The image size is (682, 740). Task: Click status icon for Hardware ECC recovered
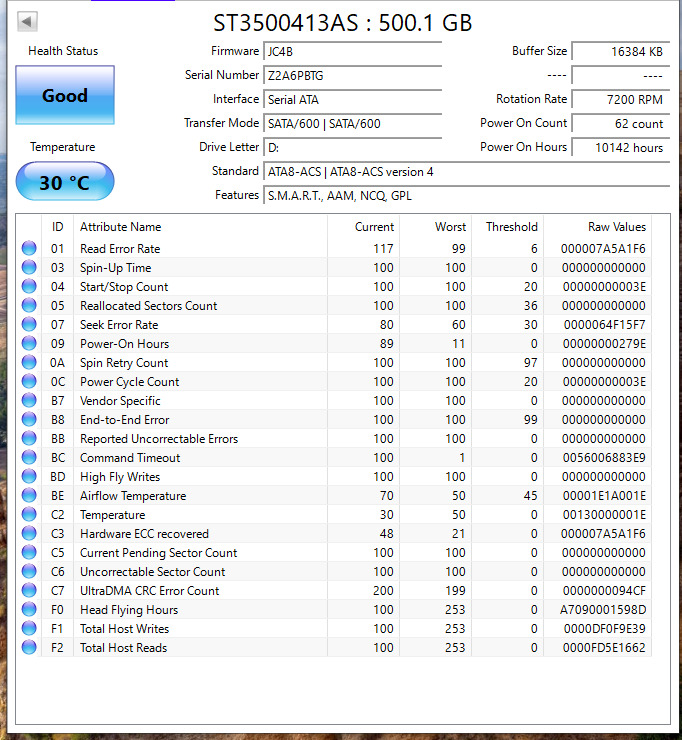click(29, 533)
